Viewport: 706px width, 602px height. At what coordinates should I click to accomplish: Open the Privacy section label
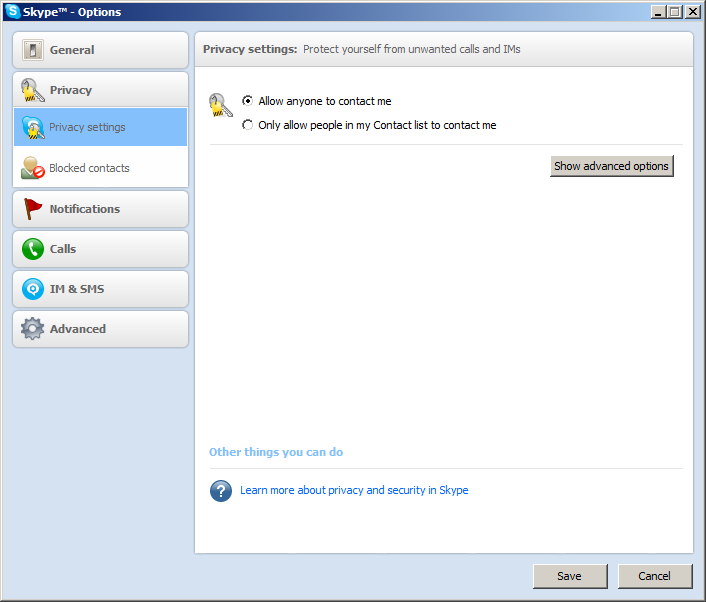click(x=71, y=90)
